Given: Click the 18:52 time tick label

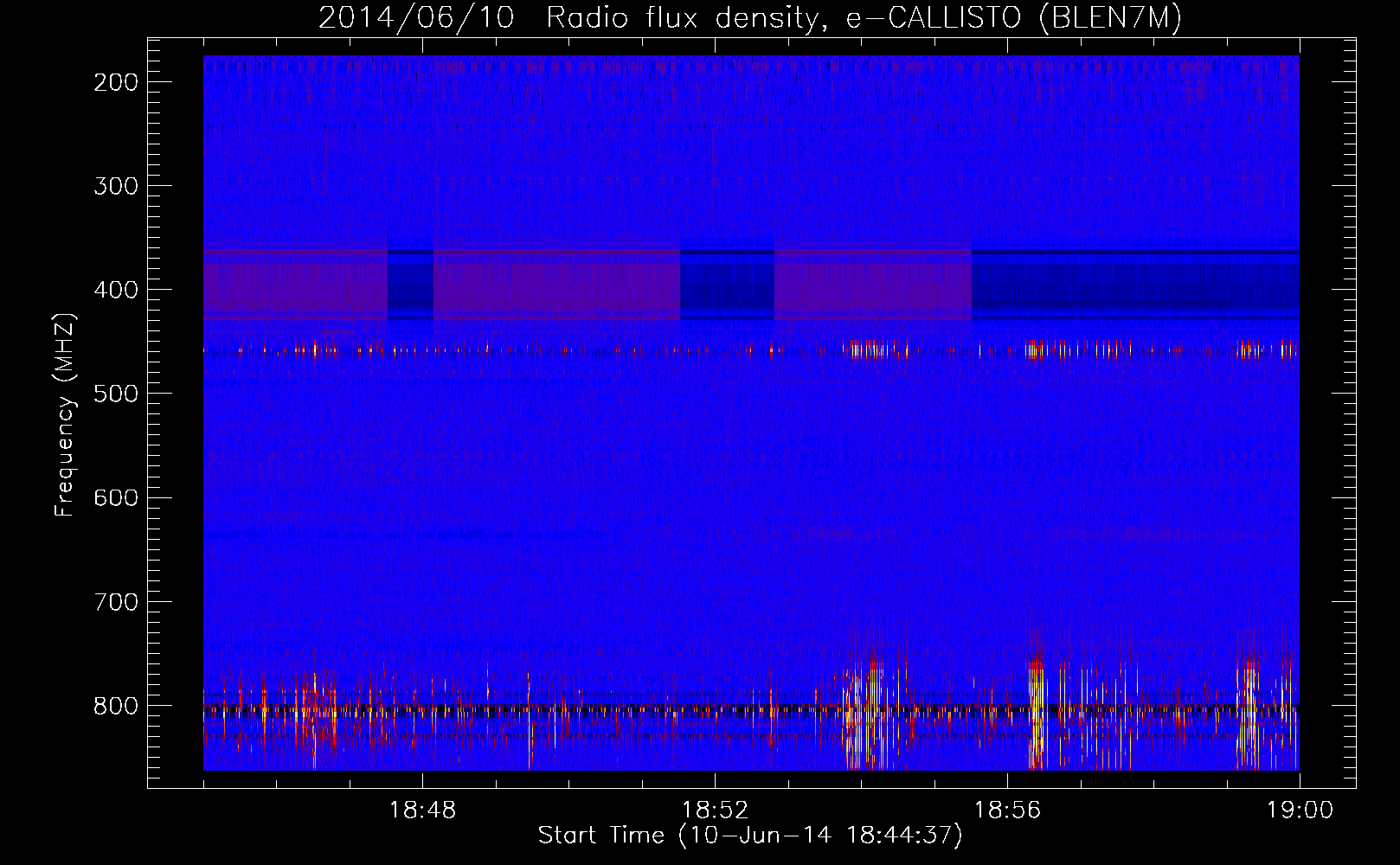Looking at the screenshot, I should 715,811.
